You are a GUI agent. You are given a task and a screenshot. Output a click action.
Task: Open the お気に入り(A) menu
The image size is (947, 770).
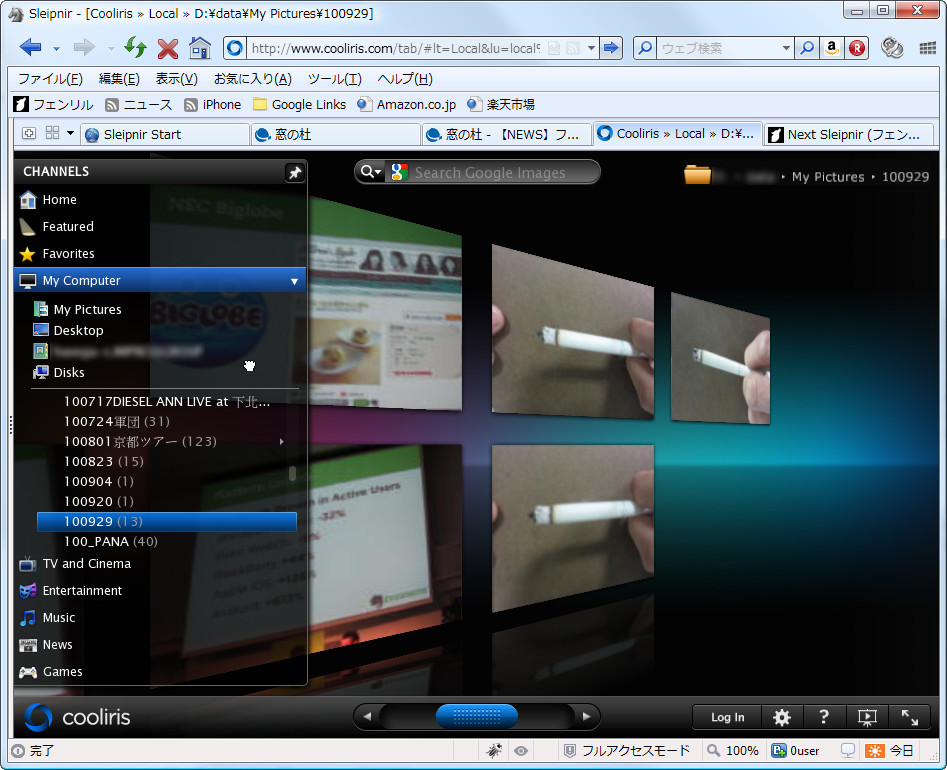[252, 79]
